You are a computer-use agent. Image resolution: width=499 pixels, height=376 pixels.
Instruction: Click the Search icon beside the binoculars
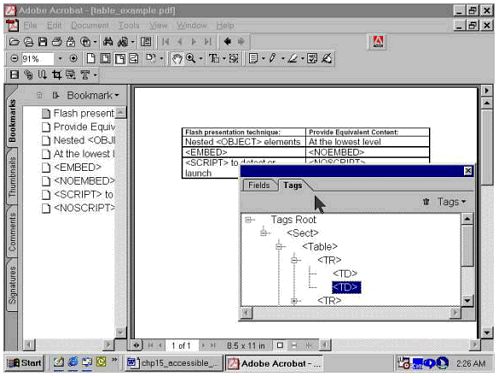click(123, 42)
